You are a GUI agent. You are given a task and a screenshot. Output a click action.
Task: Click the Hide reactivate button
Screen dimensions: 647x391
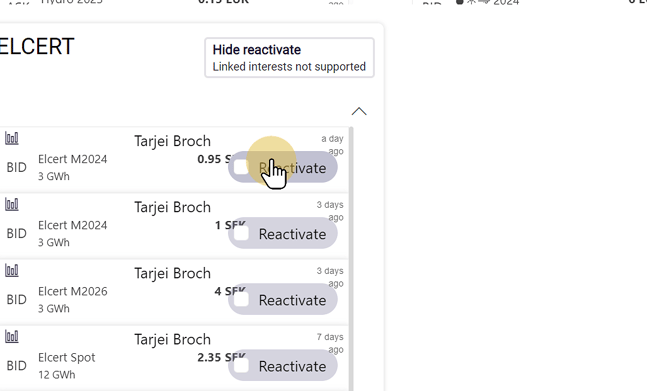[x=289, y=58]
